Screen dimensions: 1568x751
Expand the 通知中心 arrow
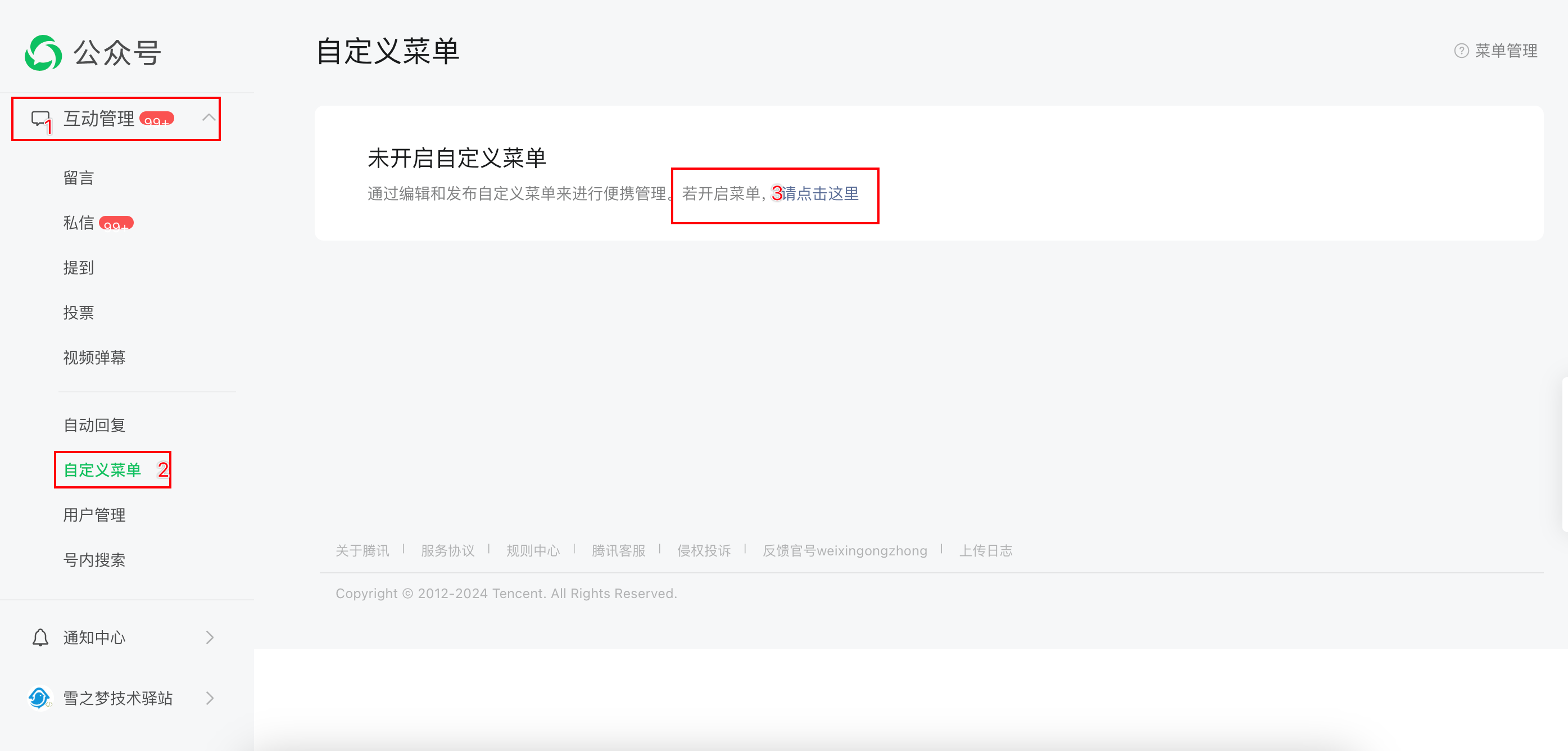click(x=210, y=637)
